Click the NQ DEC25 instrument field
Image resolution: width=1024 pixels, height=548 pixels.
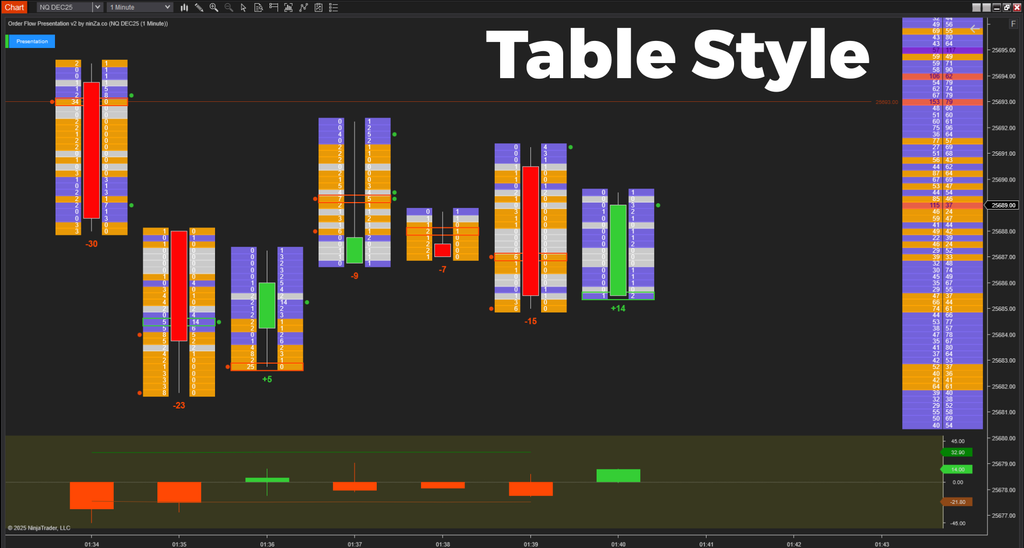(x=64, y=7)
